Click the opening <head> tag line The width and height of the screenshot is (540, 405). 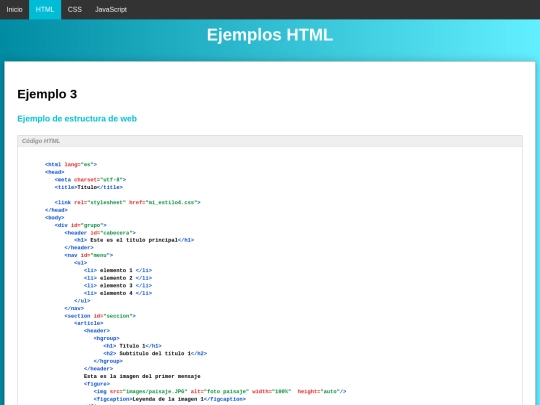tap(54, 172)
